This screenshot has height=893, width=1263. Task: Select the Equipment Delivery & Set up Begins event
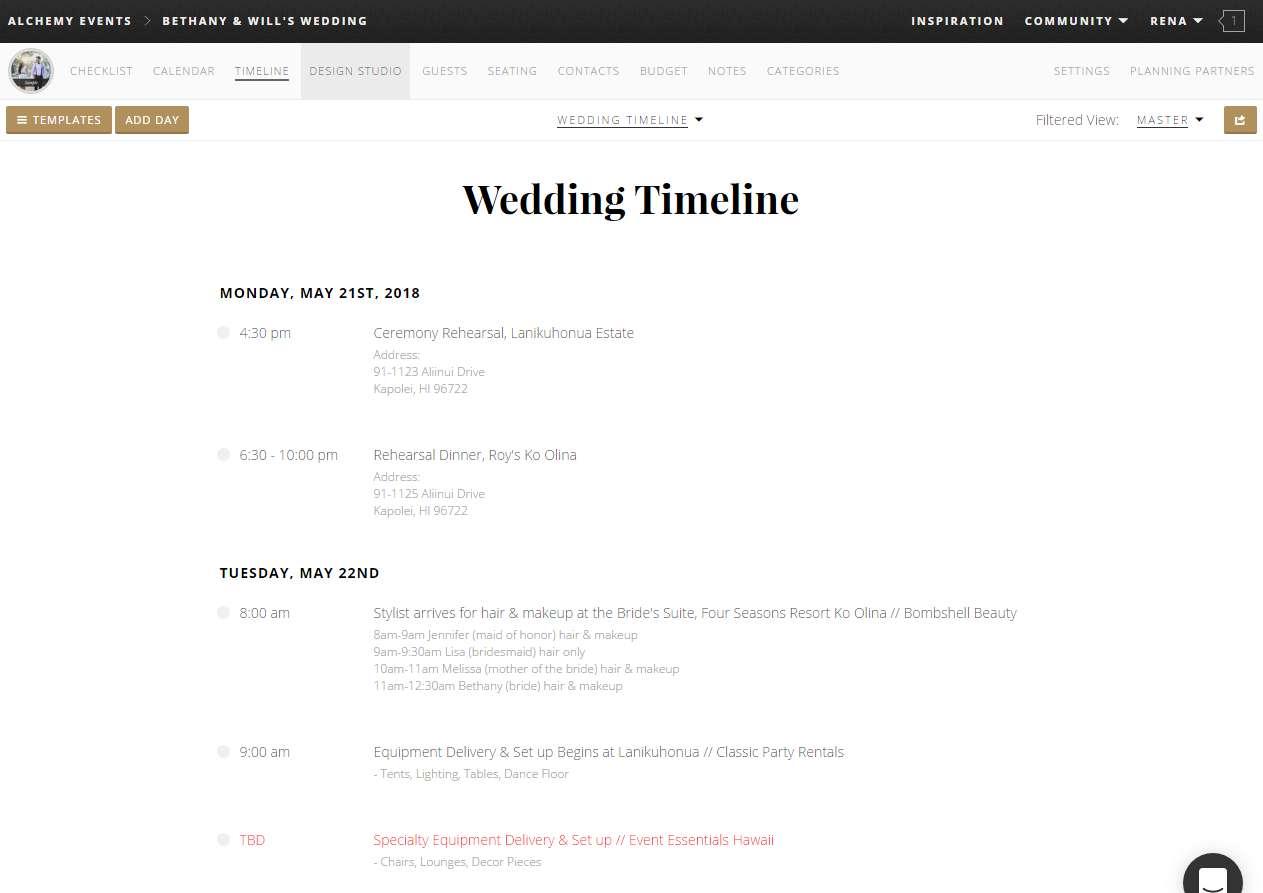coord(609,752)
